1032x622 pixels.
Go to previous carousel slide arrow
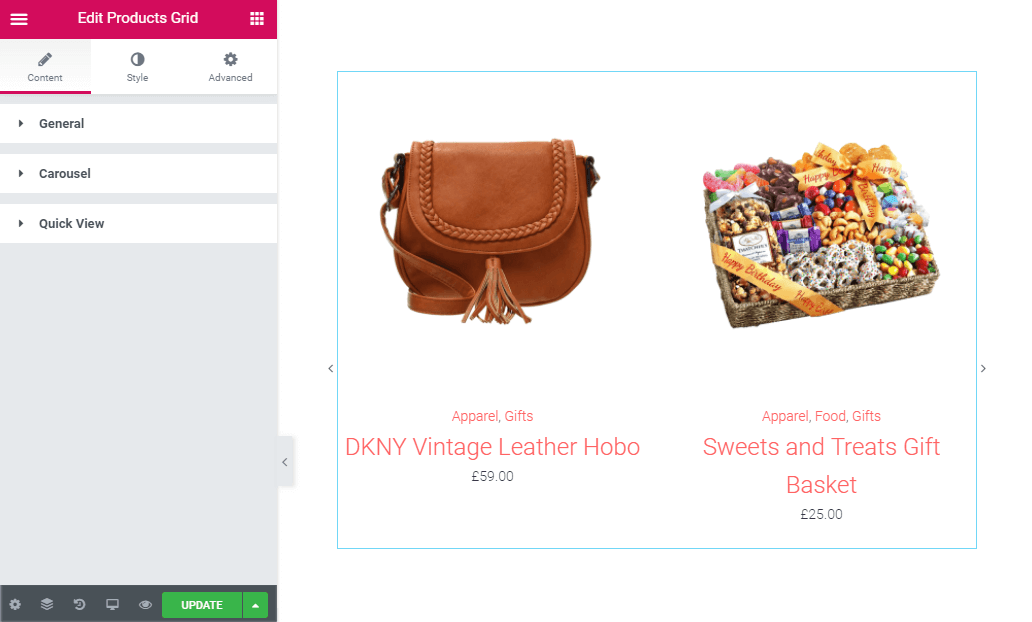[330, 369]
